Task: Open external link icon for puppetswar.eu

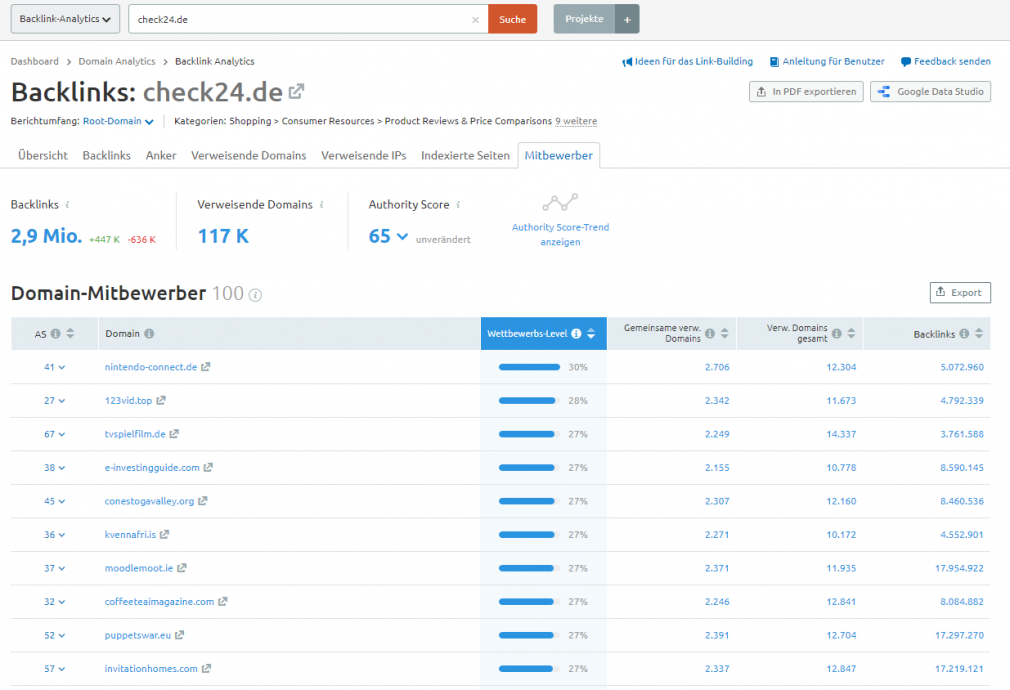Action: [180, 635]
